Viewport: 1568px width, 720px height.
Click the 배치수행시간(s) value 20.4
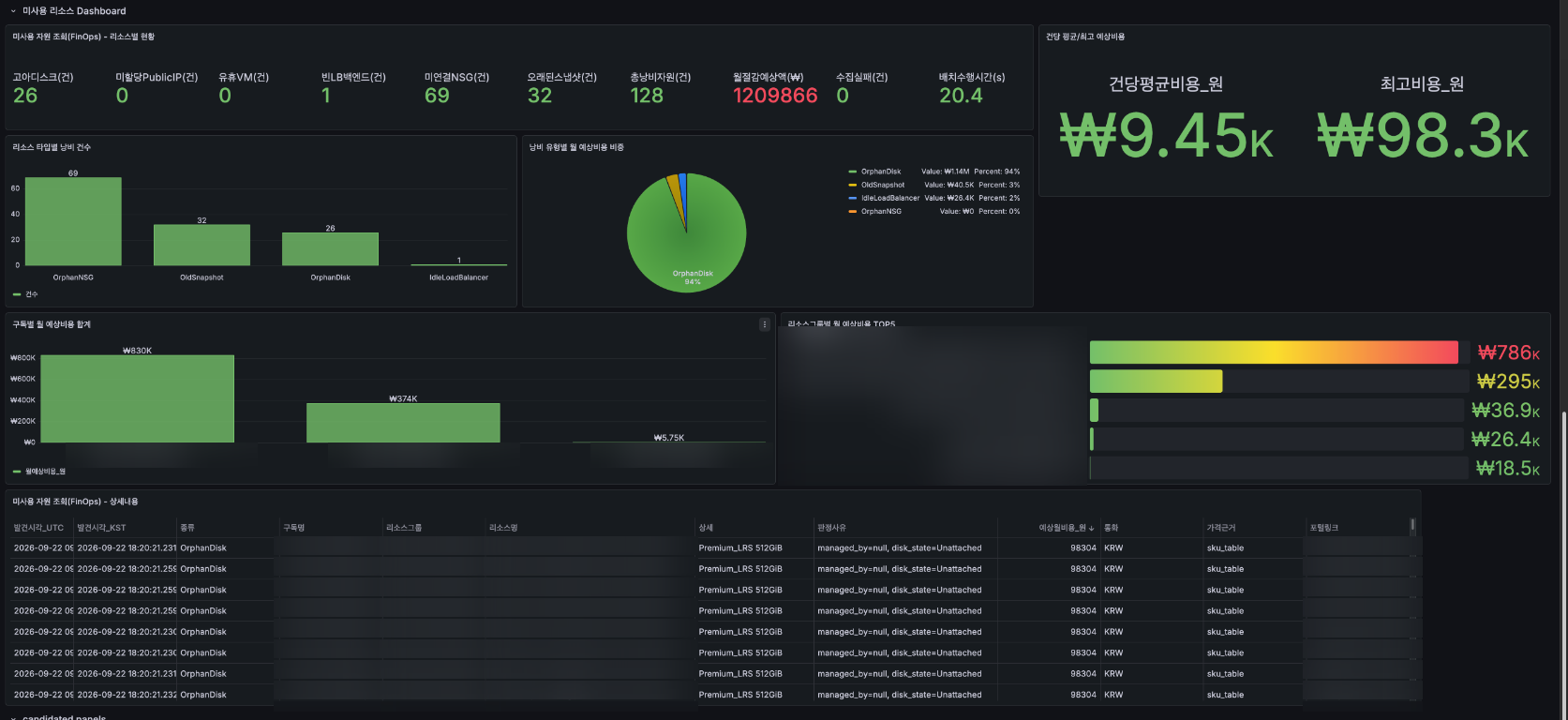coord(961,96)
